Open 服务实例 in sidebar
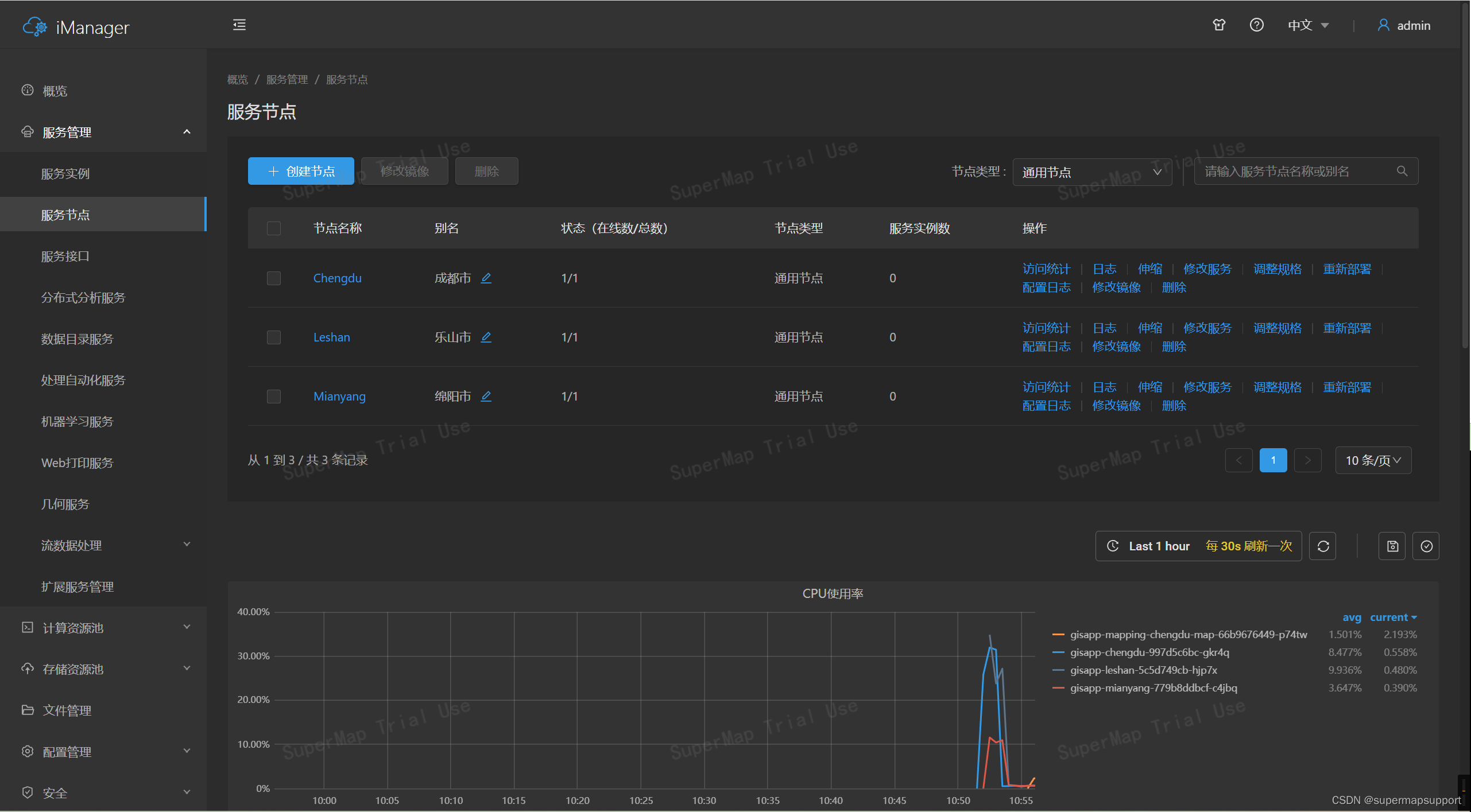The image size is (1471, 812). [65, 173]
